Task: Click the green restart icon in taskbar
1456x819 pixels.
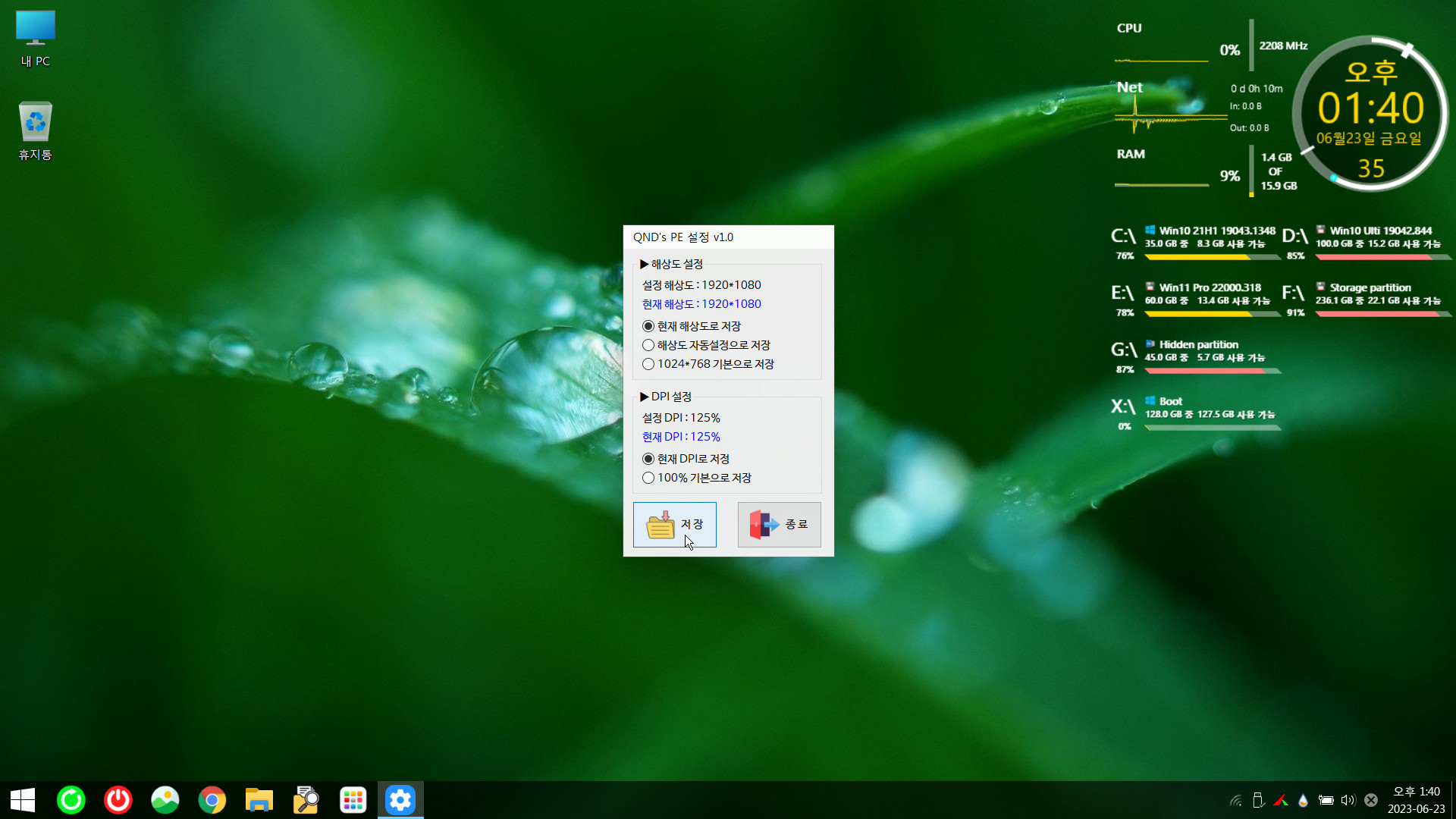Action: point(71,800)
